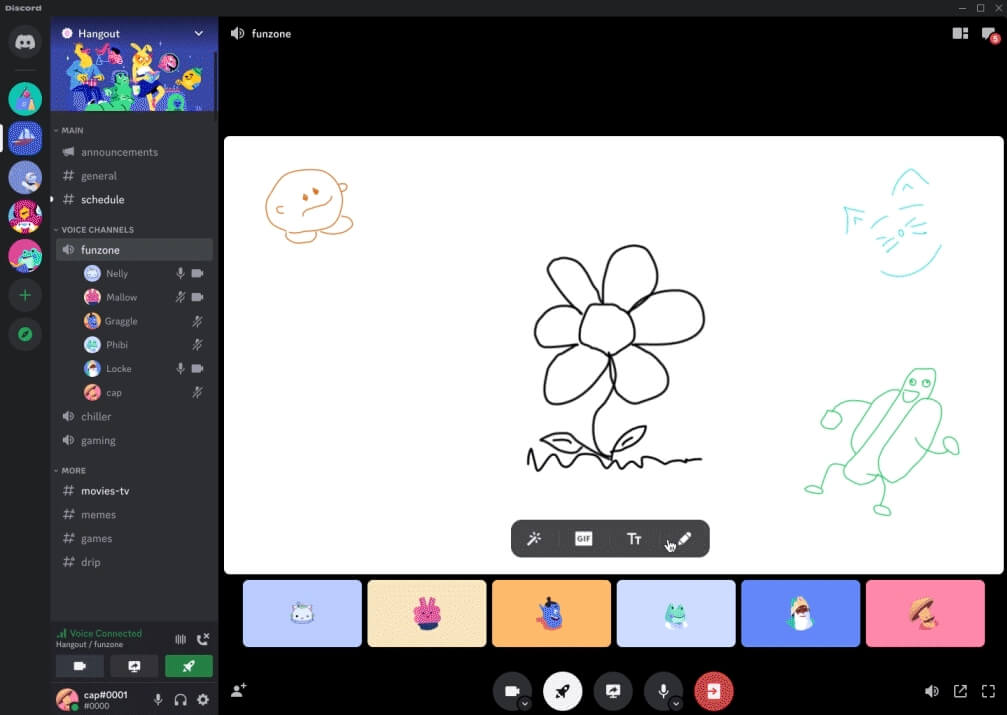Screen dimensions: 1007x715
Task: Select the text tool (Tt) on the whiteboard
Action: [634, 538]
